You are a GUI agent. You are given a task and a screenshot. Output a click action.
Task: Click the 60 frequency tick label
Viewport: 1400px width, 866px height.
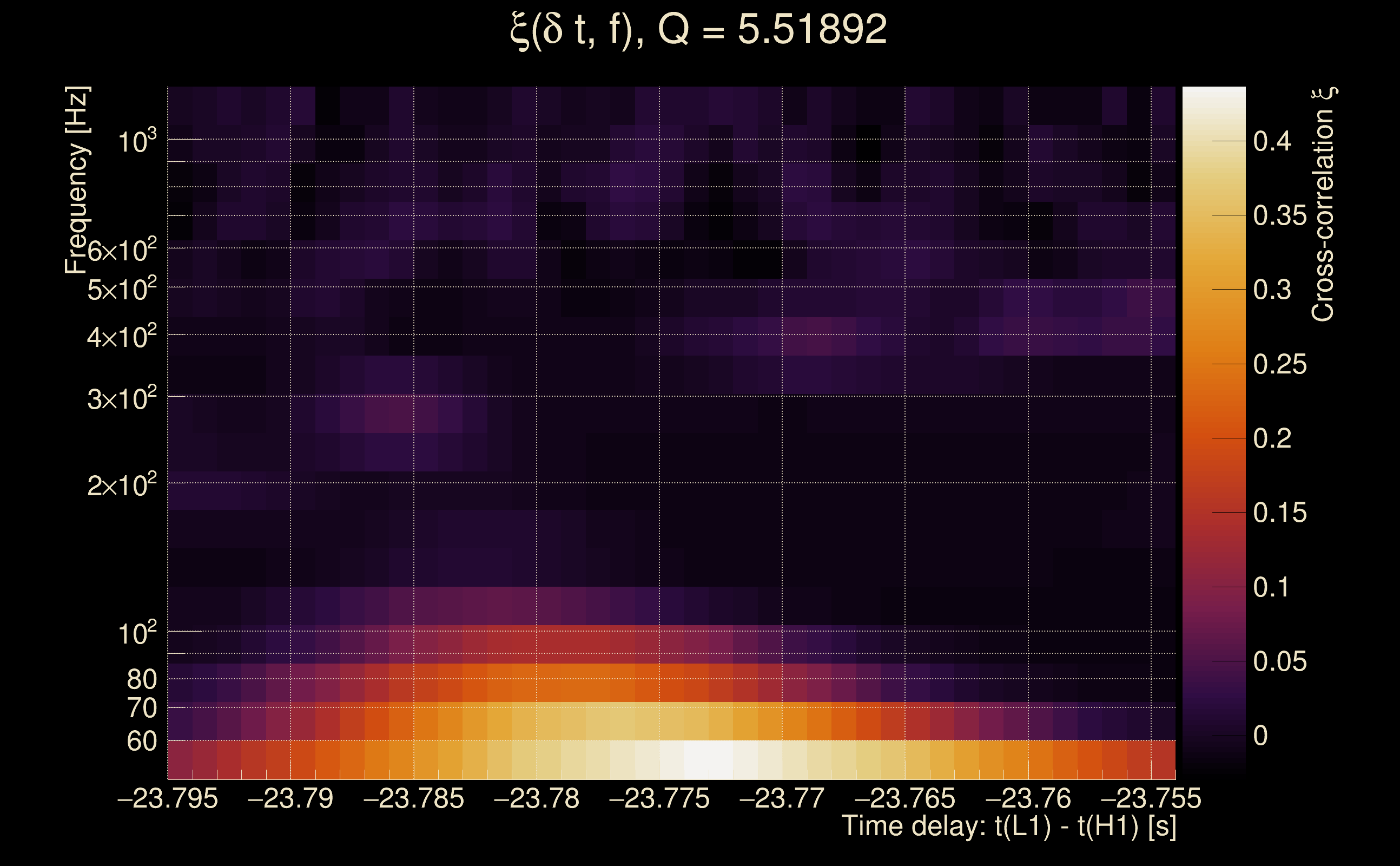[141, 741]
